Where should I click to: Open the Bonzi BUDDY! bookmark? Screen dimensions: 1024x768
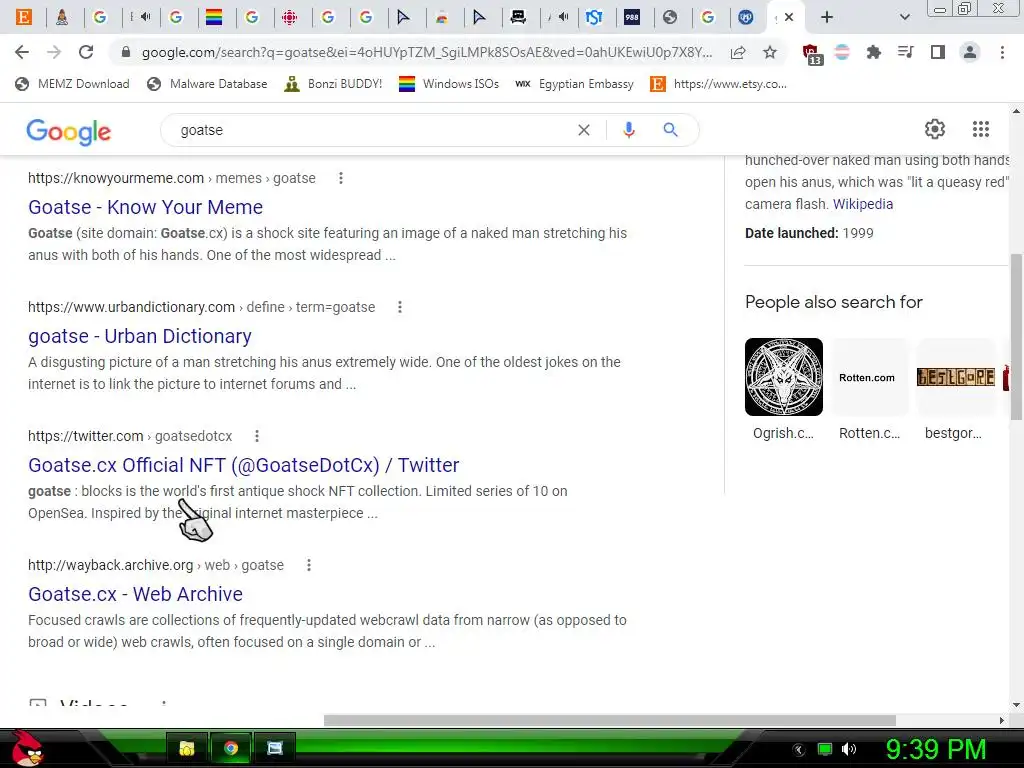click(x=334, y=84)
